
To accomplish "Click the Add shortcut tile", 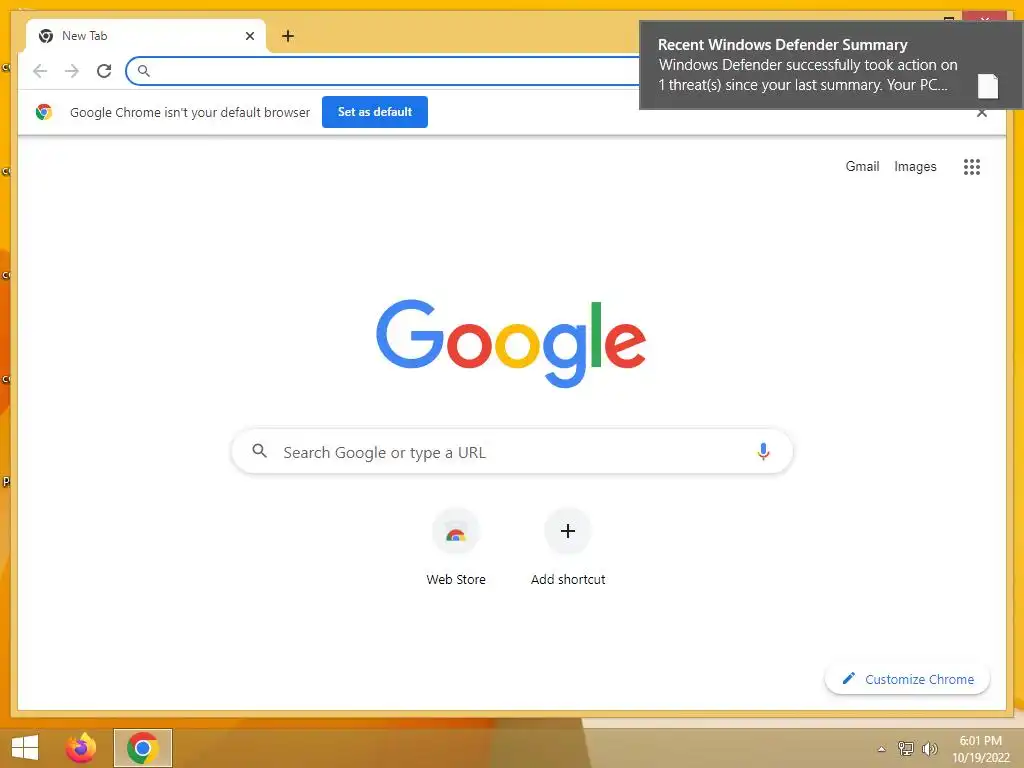I will tap(568, 547).
